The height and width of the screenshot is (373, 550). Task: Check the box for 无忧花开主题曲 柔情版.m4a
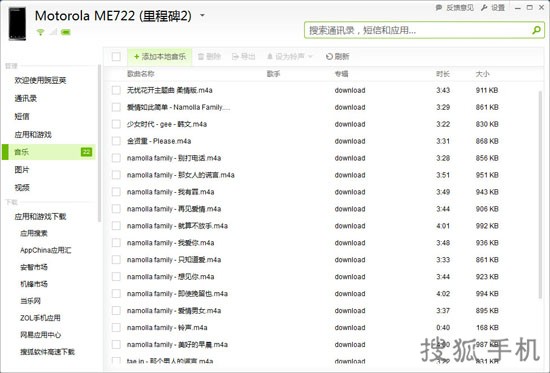pos(116,90)
